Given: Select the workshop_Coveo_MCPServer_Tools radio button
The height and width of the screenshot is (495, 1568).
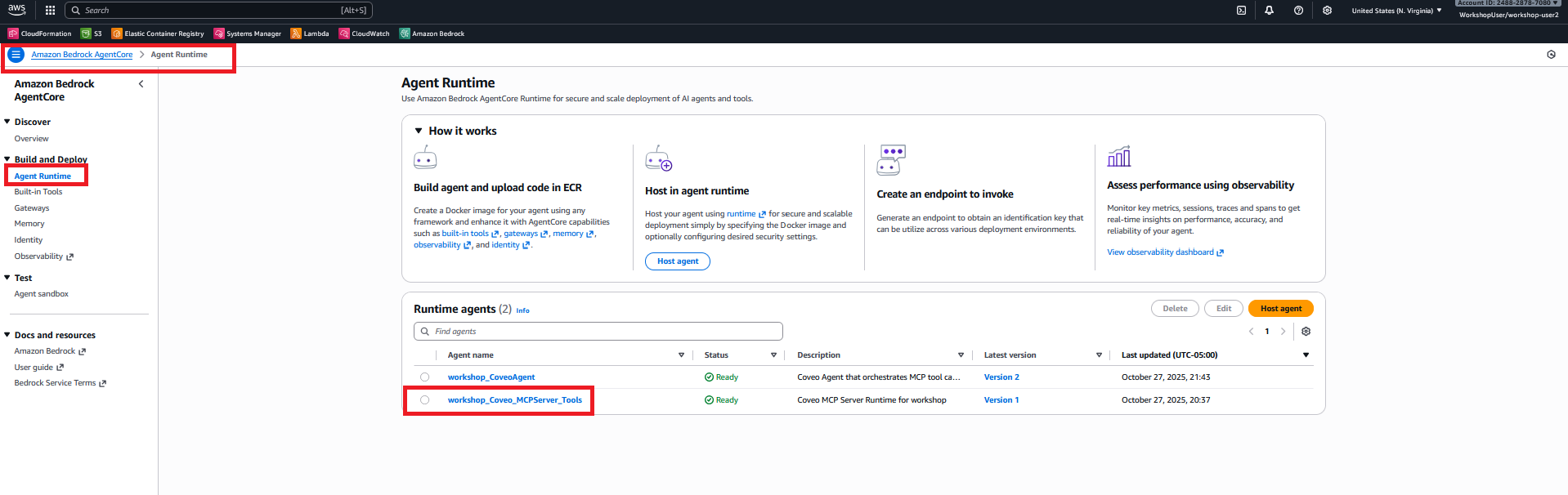Looking at the screenshot, I should [x=424, y=400].
